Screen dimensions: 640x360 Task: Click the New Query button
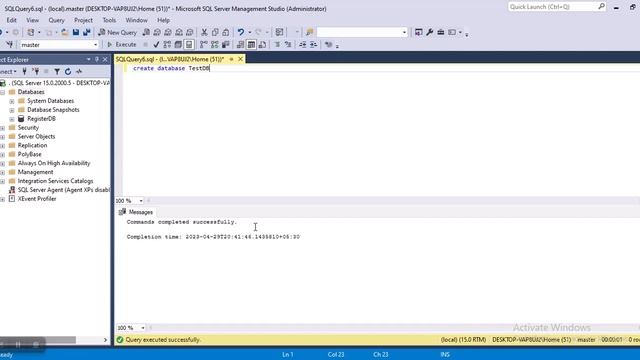(x=118, y=32)
